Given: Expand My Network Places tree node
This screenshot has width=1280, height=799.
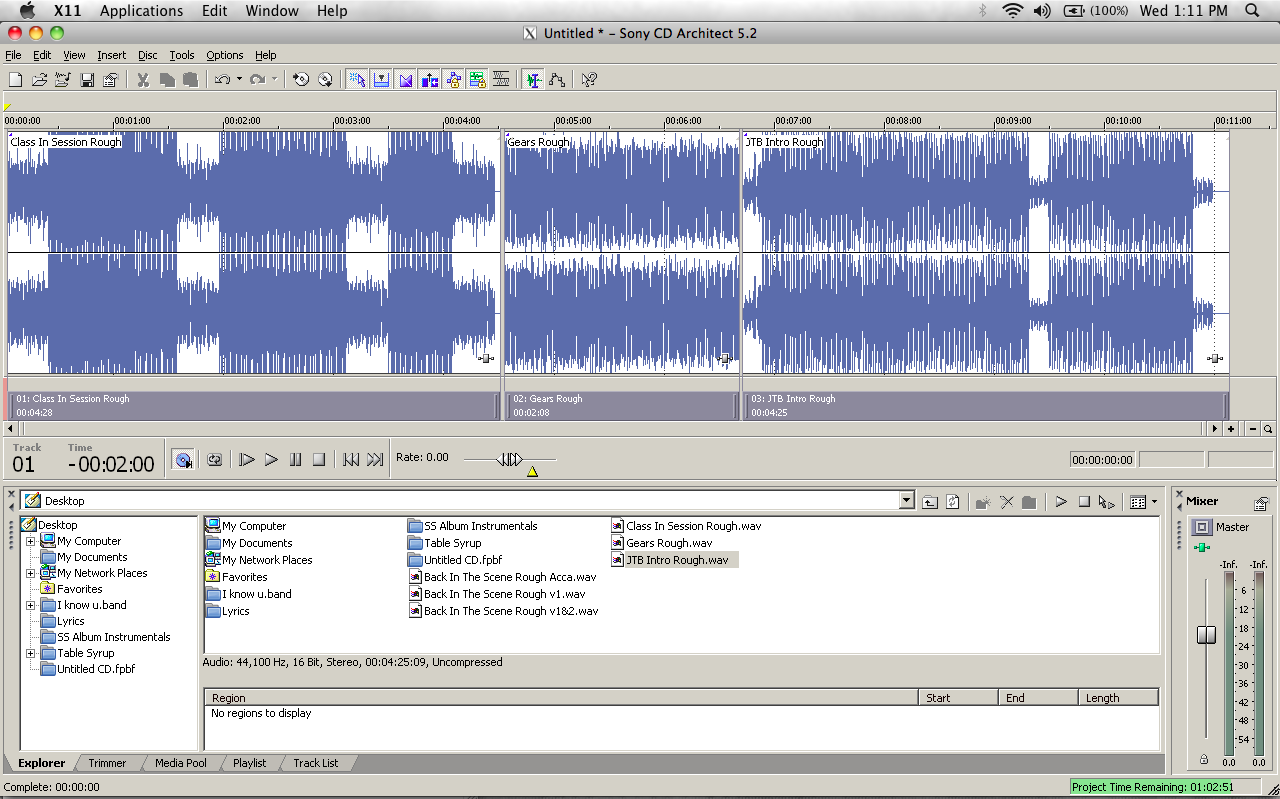Looking at the screenshot, I should (x=31, y=573).
